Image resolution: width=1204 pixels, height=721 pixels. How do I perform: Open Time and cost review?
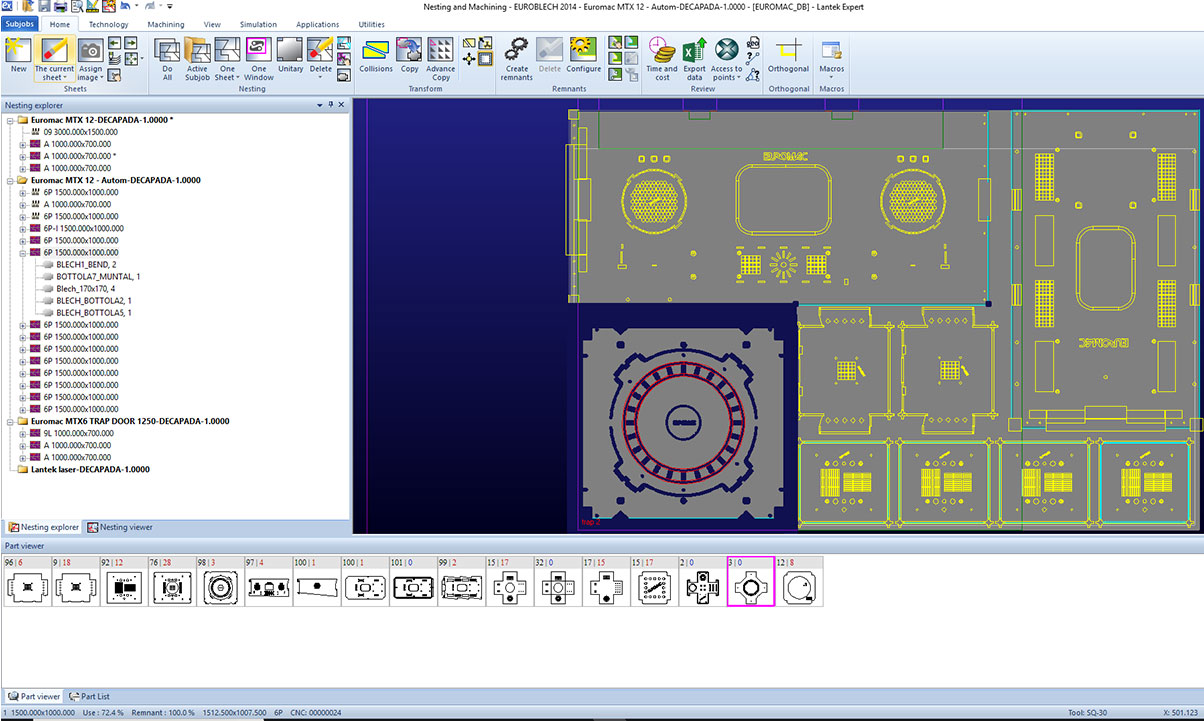pos(662,59)
